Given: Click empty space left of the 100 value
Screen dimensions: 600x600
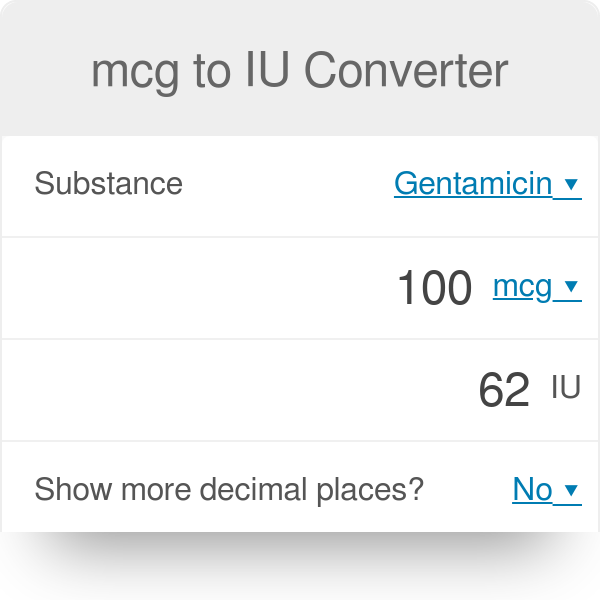Looking at the screenshot, I should coord(200,289).
